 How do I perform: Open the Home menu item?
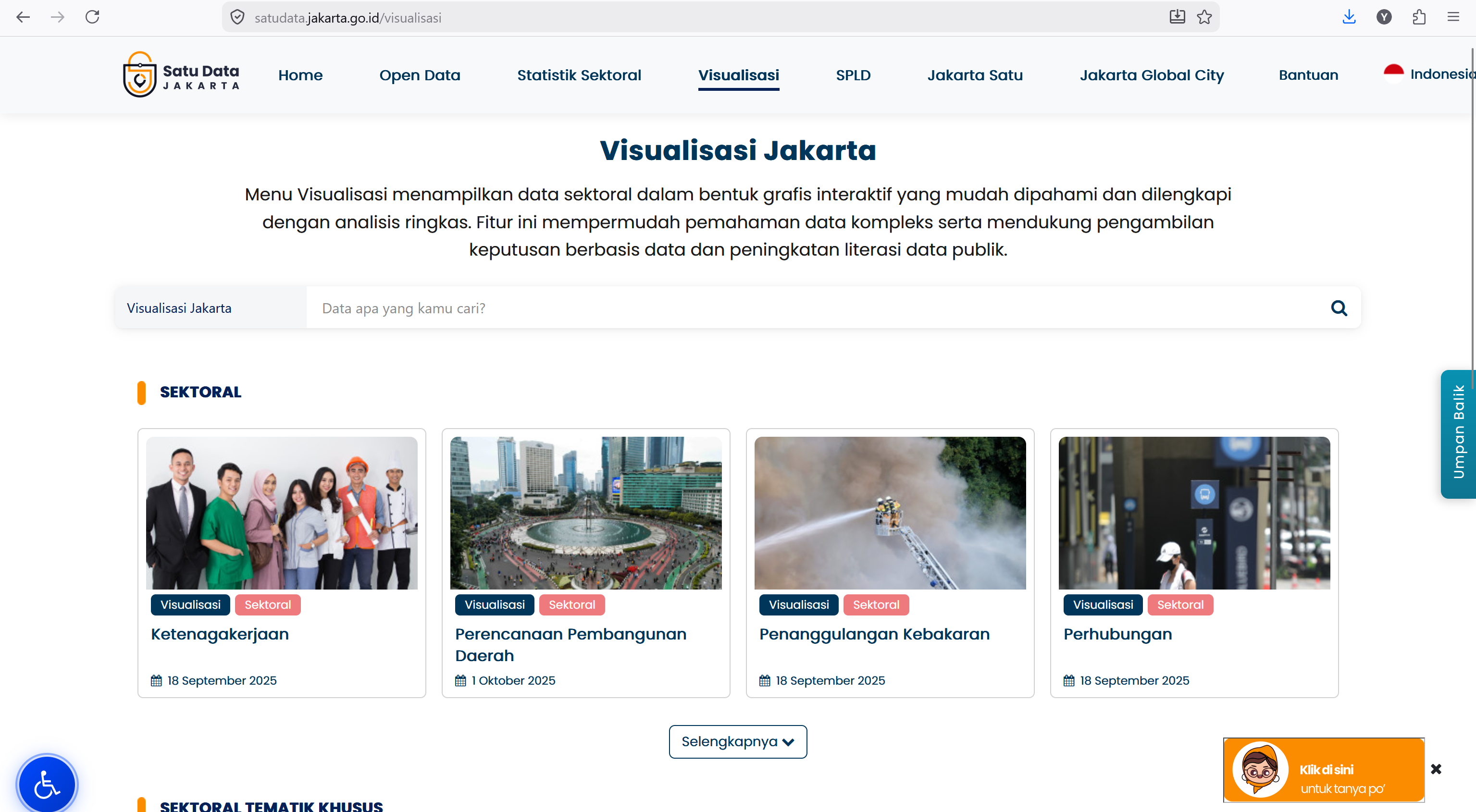(300, 75)
